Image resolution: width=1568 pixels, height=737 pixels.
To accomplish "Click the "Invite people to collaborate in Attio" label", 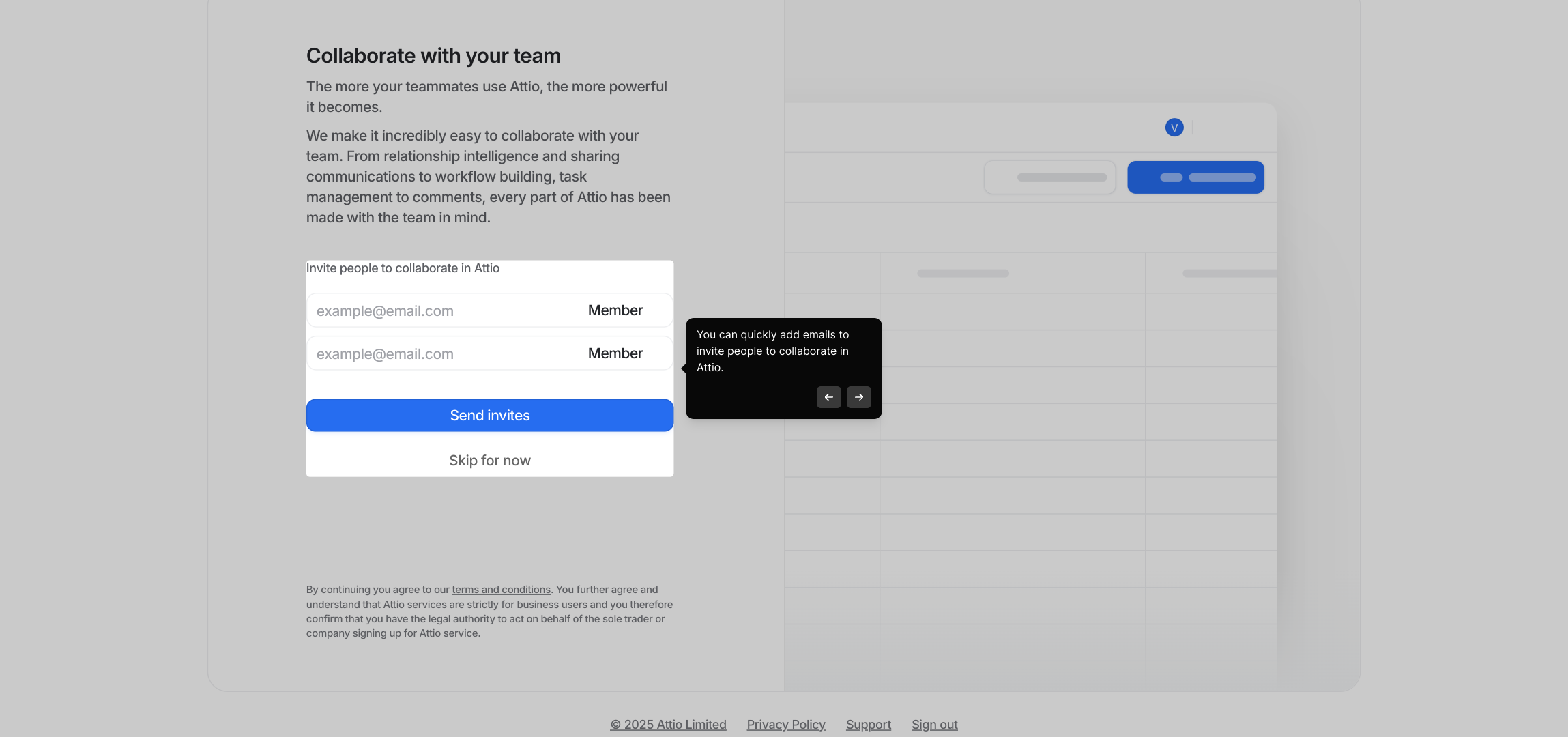I will [x=403, y=268].
